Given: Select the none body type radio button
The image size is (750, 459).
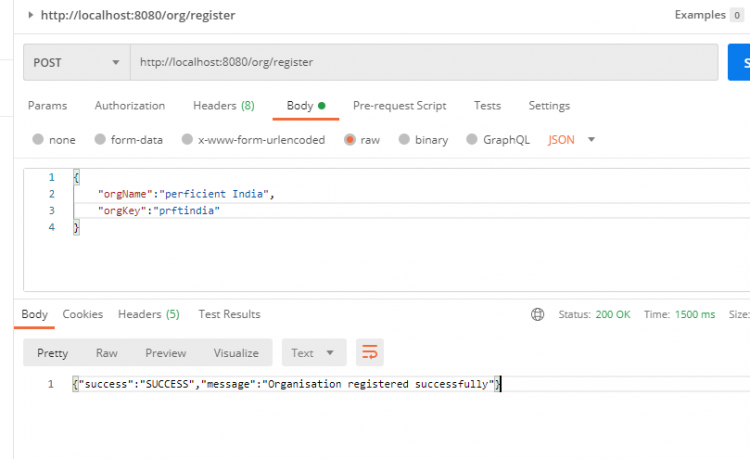Looking at the screenshot, I should tap(38, 140).
